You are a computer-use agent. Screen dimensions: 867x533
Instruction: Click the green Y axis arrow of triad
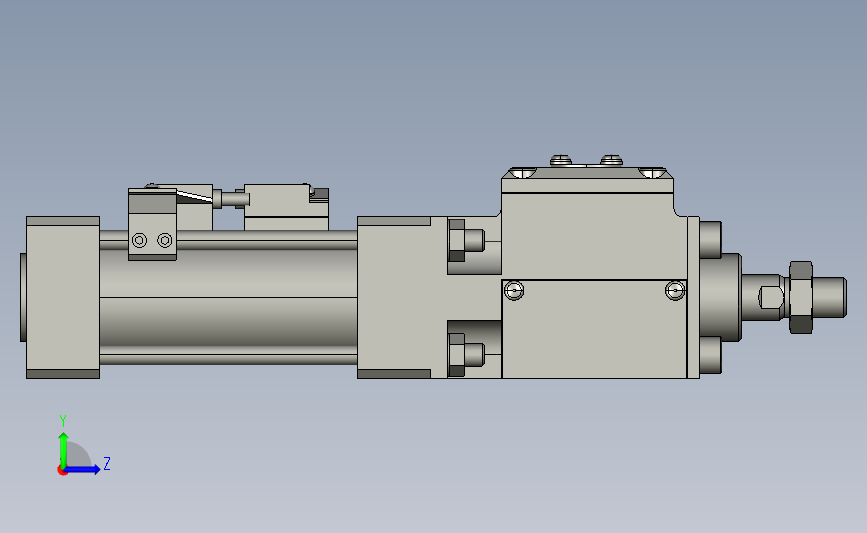click(x=63, y=449)
